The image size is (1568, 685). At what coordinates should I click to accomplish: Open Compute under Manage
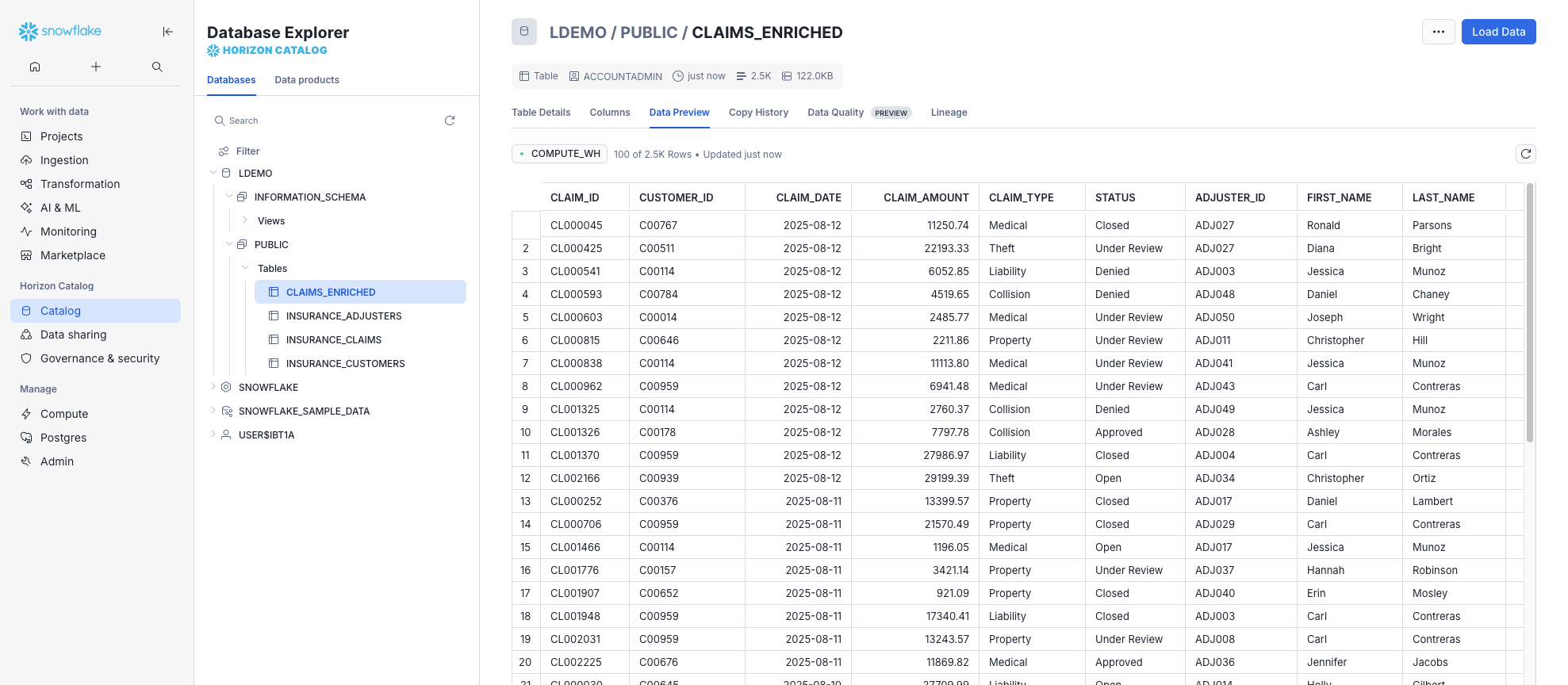[95, 414]
